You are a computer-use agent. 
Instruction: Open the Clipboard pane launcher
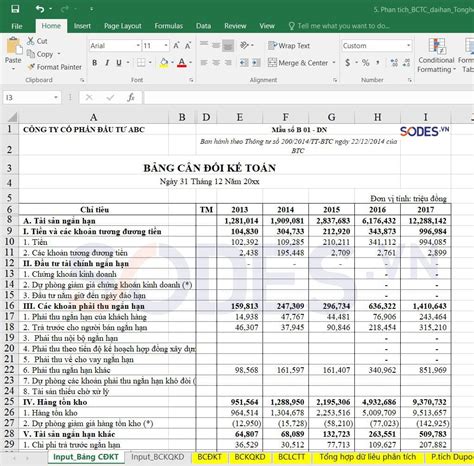82,80
